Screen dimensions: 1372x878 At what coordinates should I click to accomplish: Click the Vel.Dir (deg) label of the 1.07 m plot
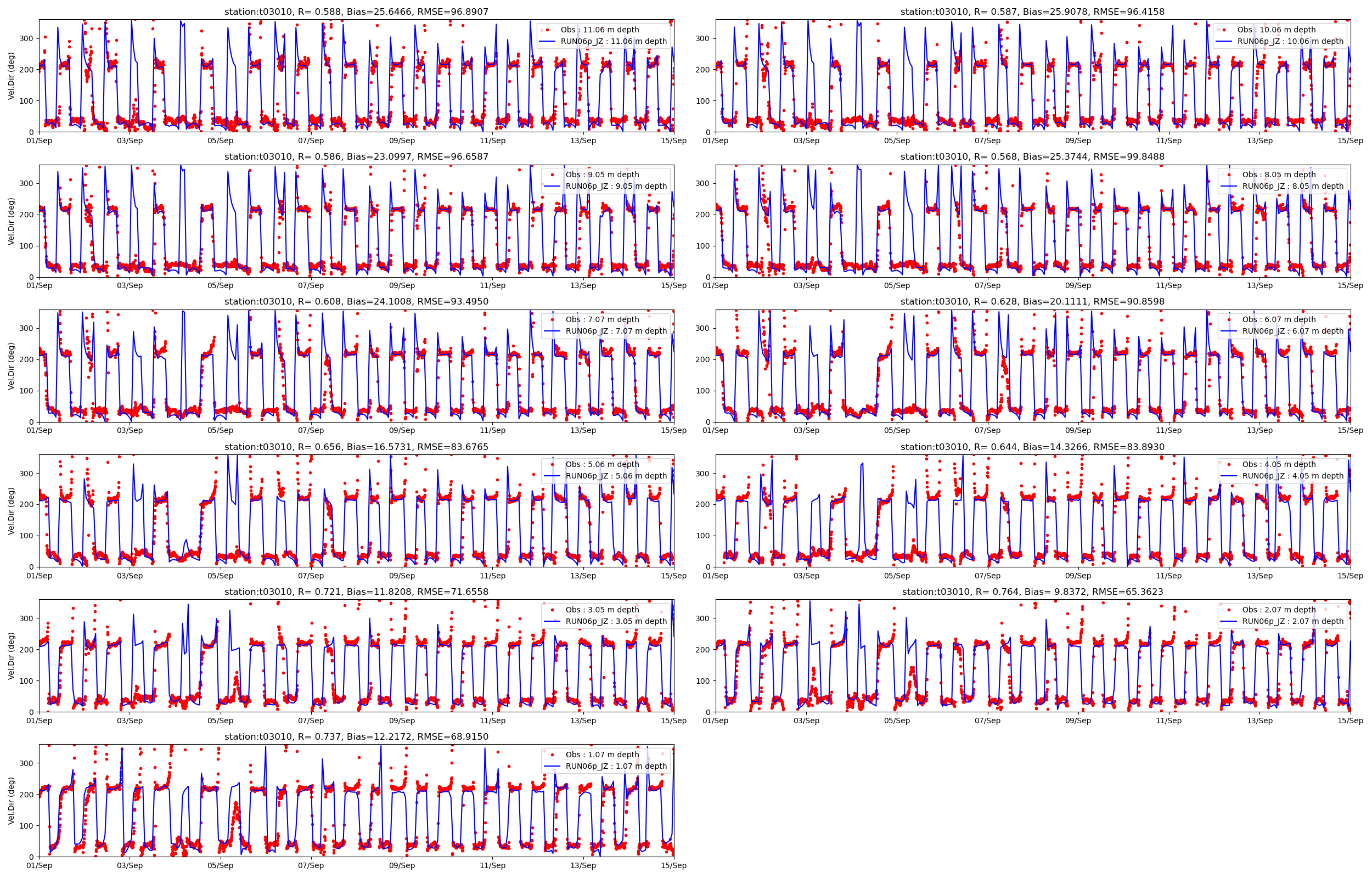tap(12, 801)
